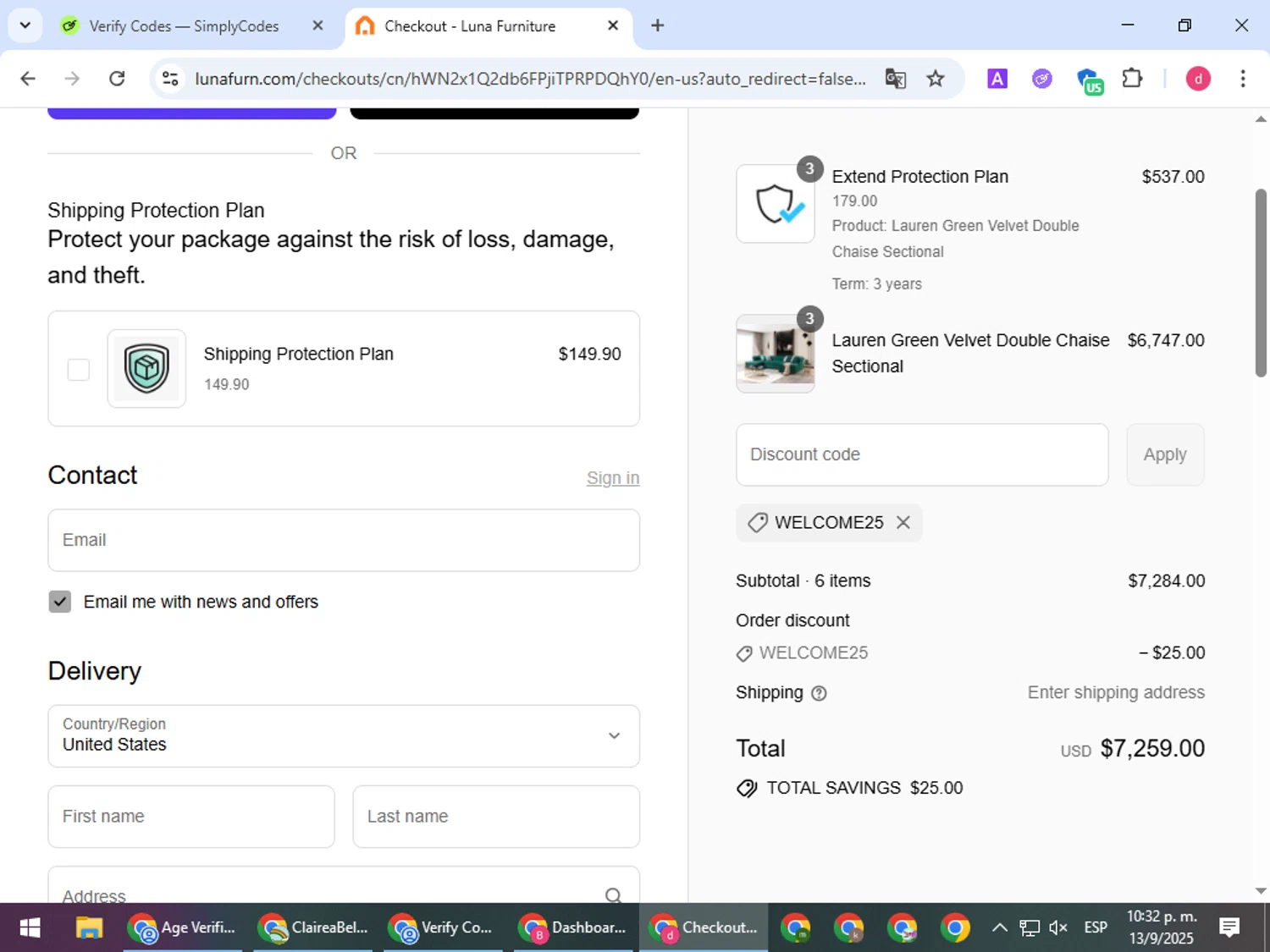1270x952 pixels.
Task: Switch to Age Verifi... taskbar window
Action: [182, 927]
